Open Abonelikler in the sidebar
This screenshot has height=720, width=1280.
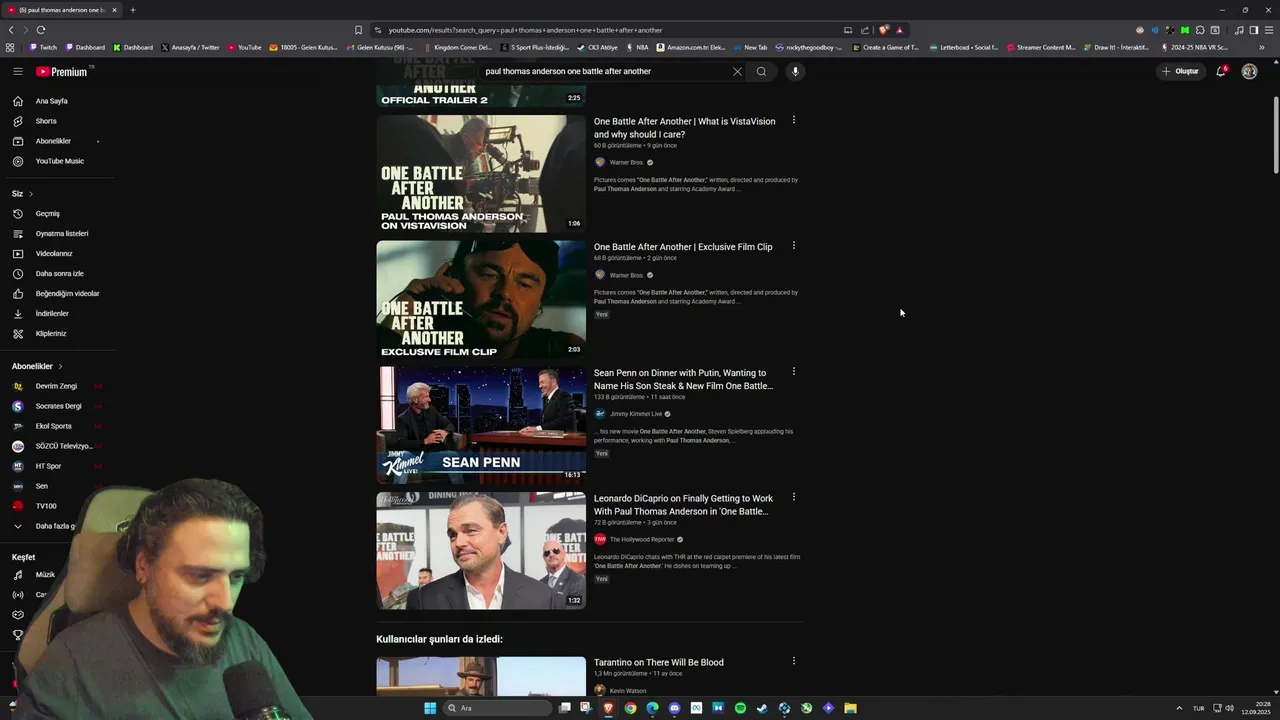click(53, 141)
